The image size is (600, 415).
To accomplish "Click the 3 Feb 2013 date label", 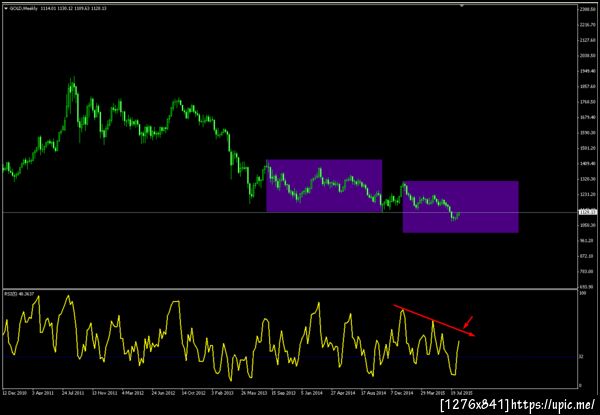I will point(223,393).
